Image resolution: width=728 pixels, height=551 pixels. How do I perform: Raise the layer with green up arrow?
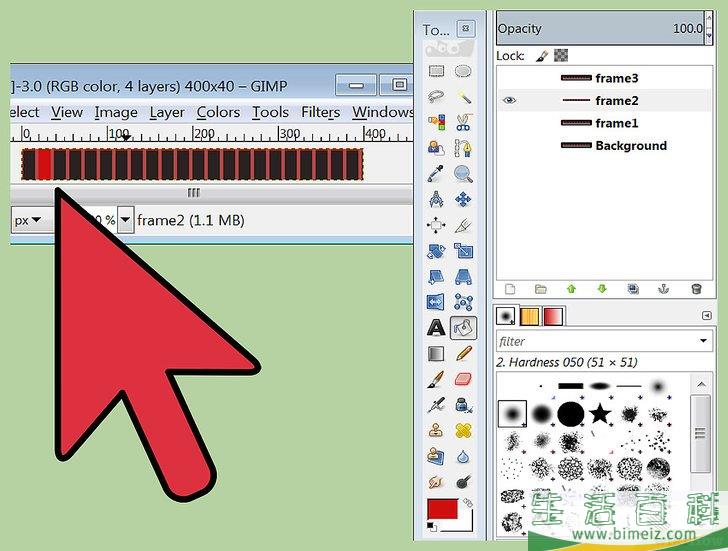(x=572, y=290)
